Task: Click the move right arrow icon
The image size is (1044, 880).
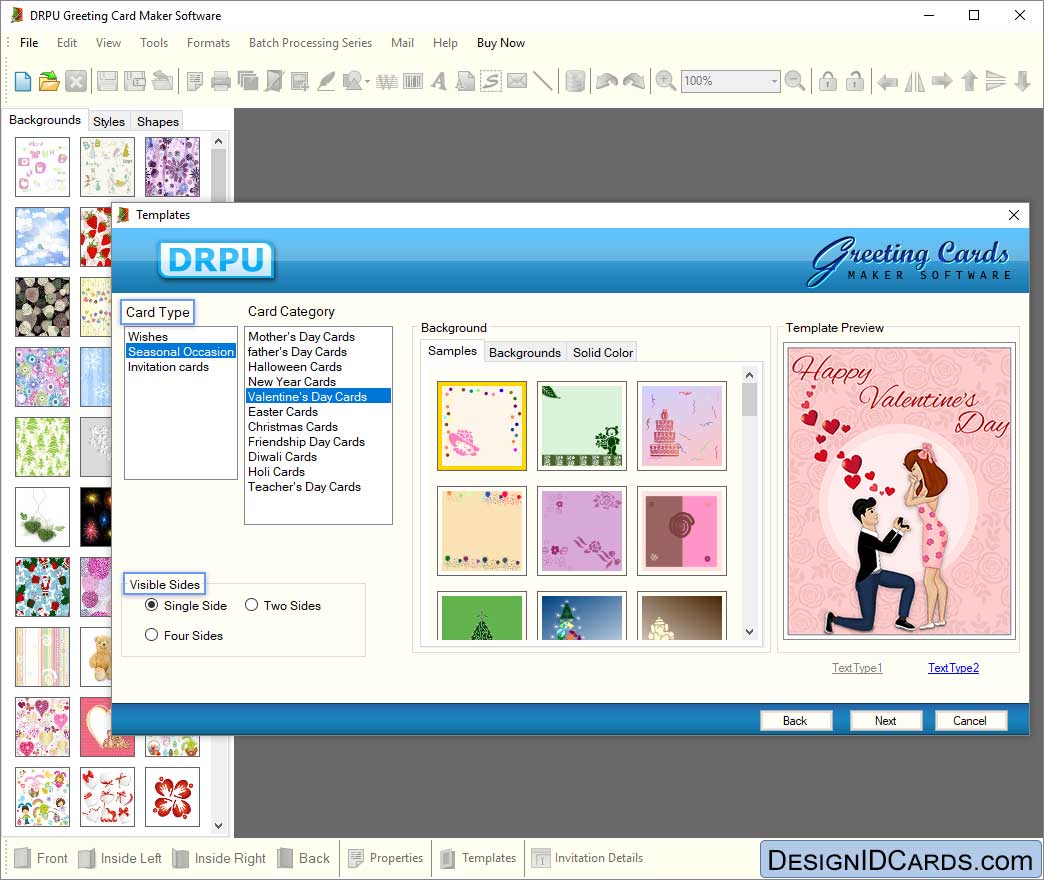Action: click(941, 81)
